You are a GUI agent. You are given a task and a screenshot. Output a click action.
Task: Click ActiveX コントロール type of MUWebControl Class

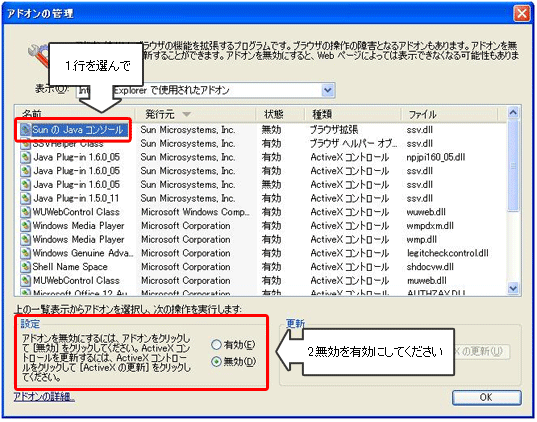pos(350,281)
